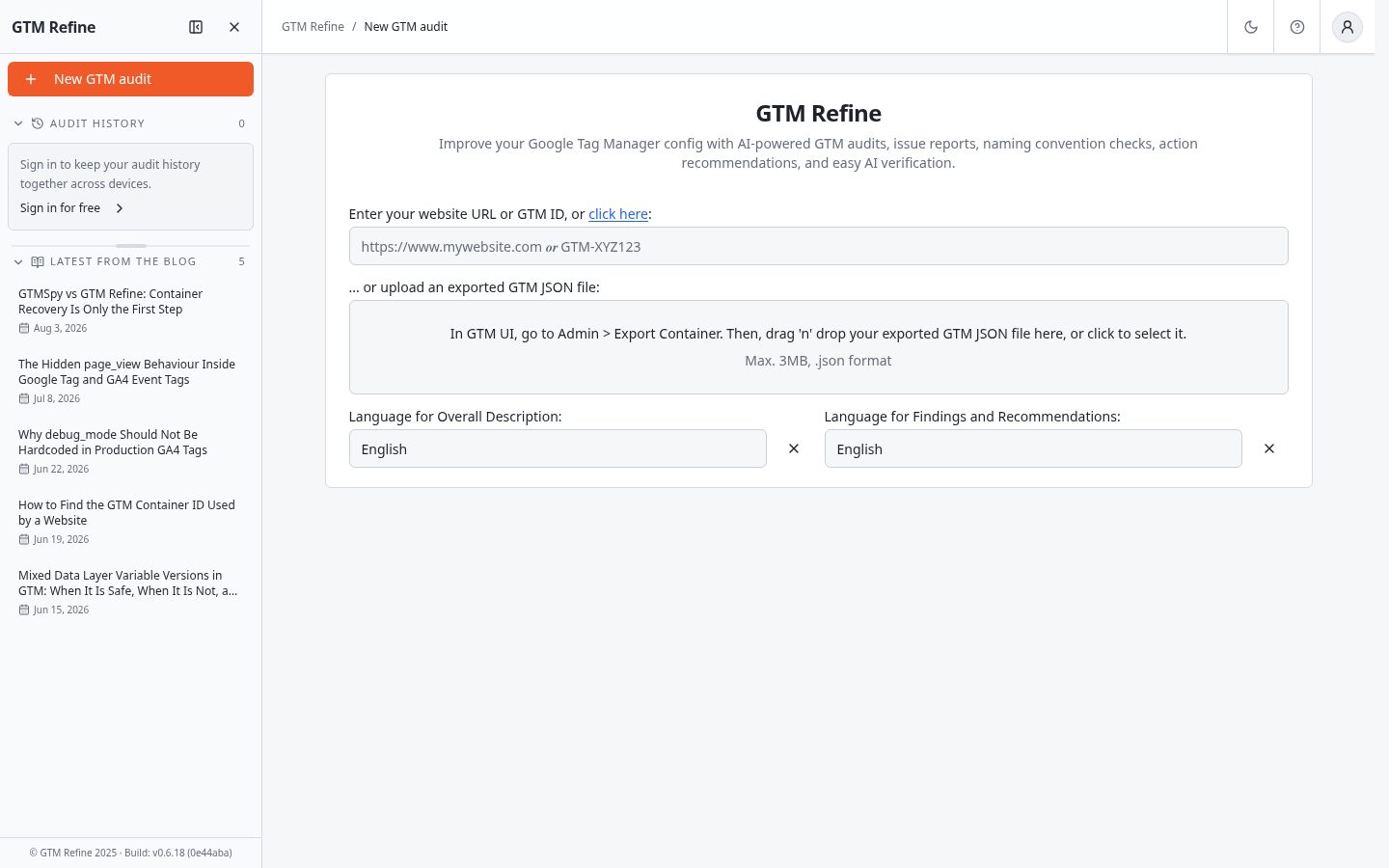Image resolution: width=1389 pixels, height=868 pixels.
Task: Click the Sign in chevron arrow
Action: pos(120,208)
